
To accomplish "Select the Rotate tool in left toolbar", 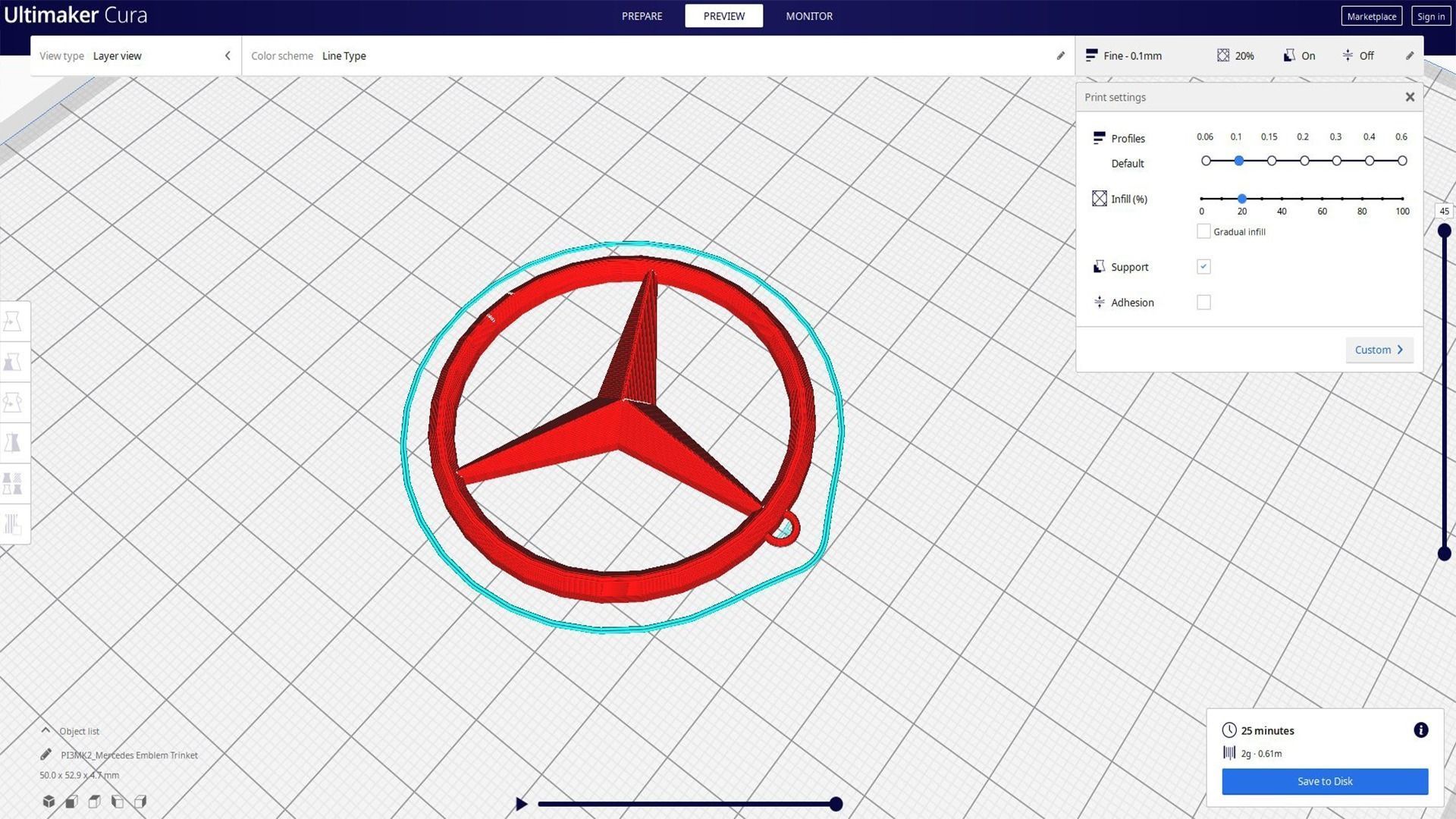I will coord(13,402).
